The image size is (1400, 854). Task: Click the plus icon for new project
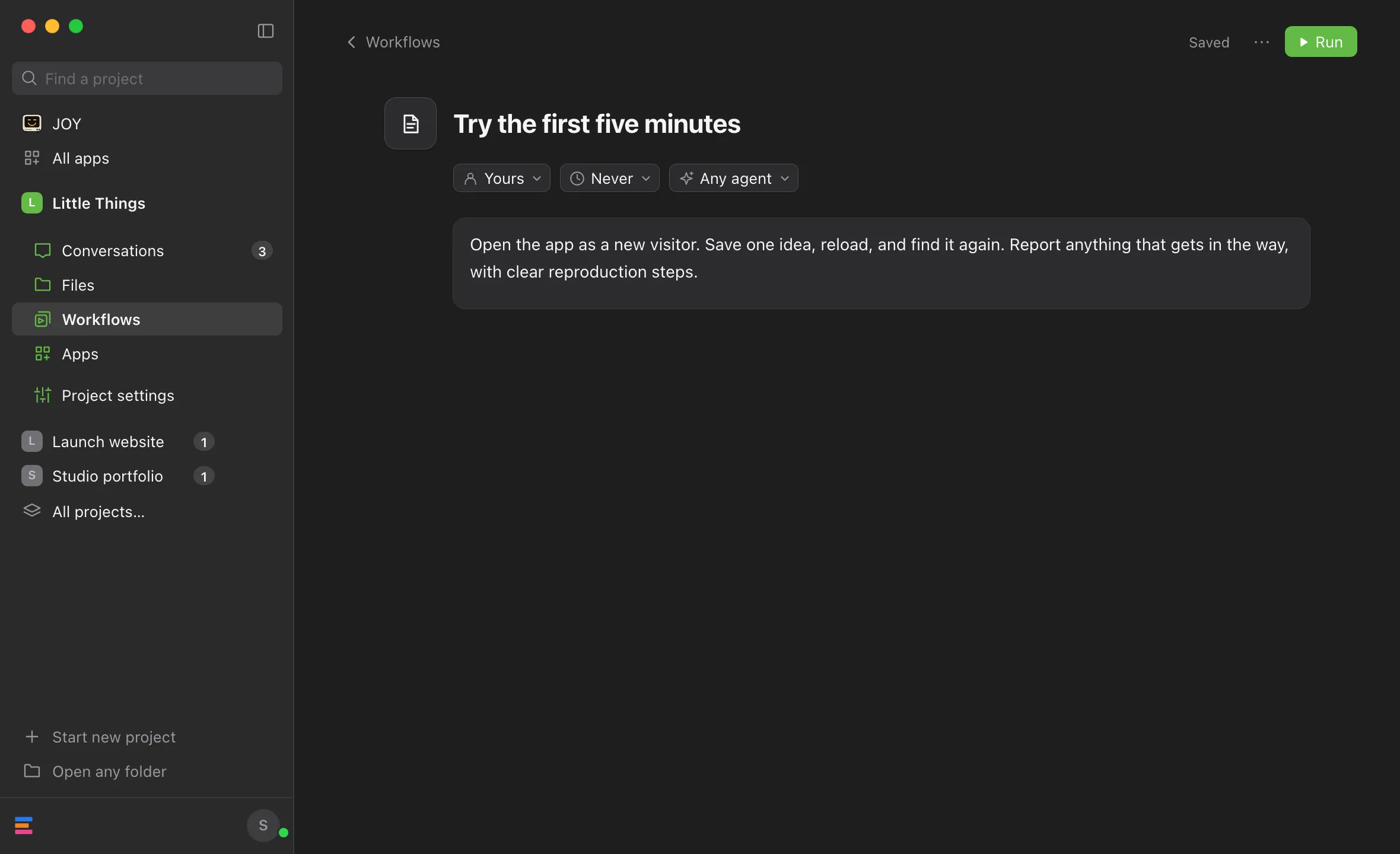[32, 737]
